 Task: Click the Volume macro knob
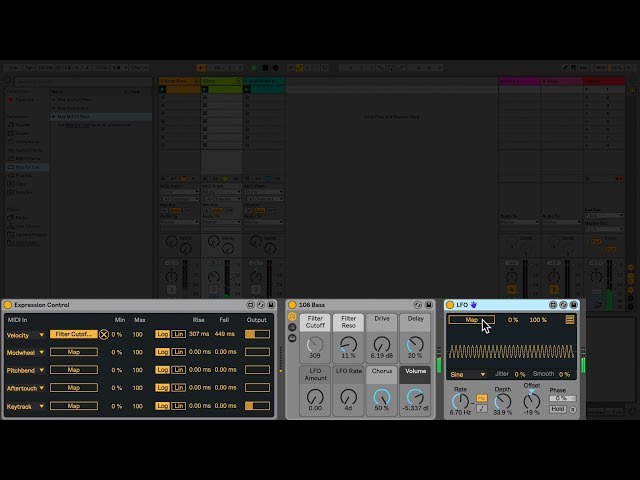[x=415, y=397]
